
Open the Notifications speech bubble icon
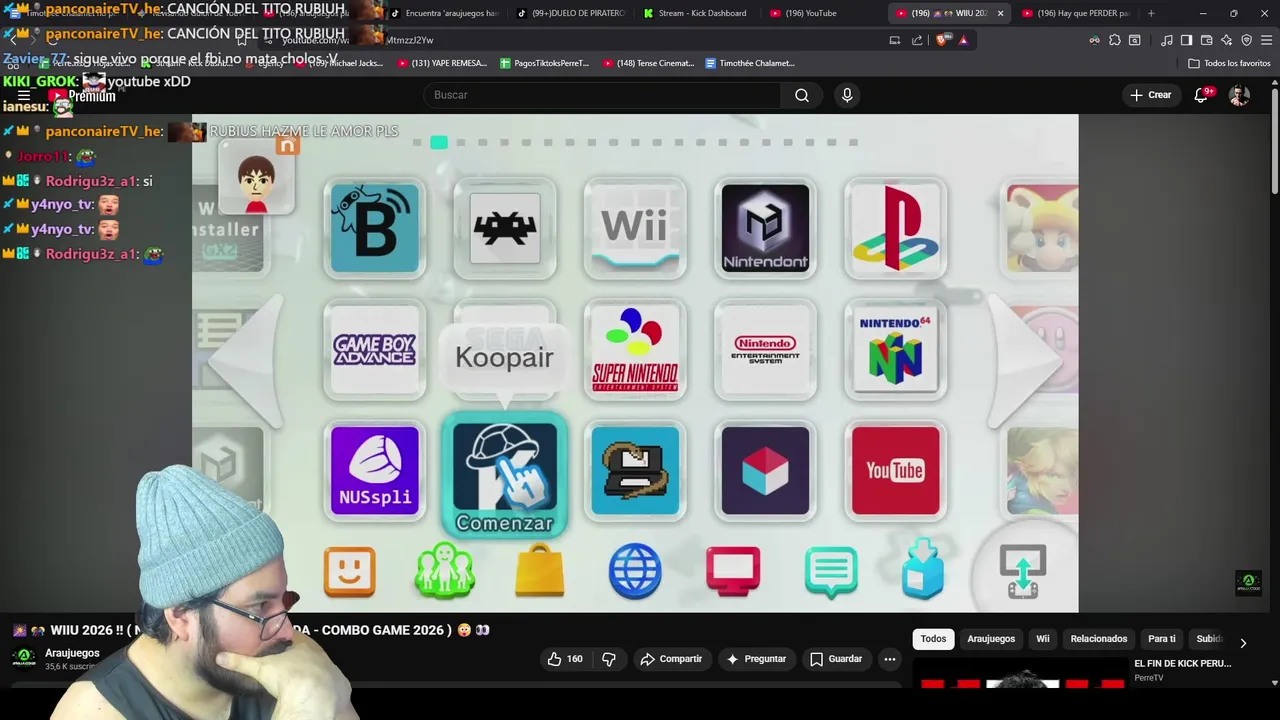pos(831,572)
